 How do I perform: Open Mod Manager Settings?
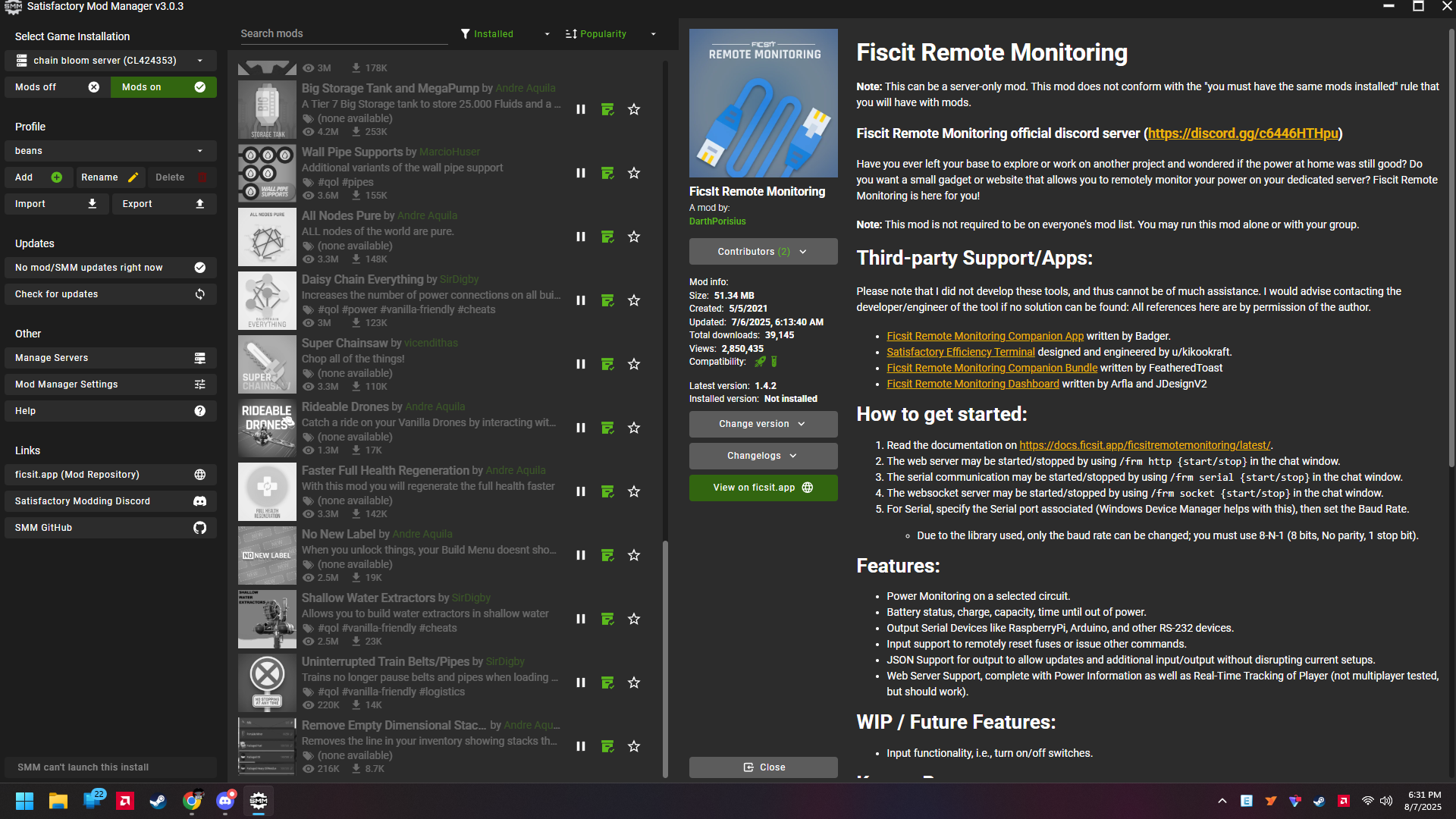click(111, 384)
